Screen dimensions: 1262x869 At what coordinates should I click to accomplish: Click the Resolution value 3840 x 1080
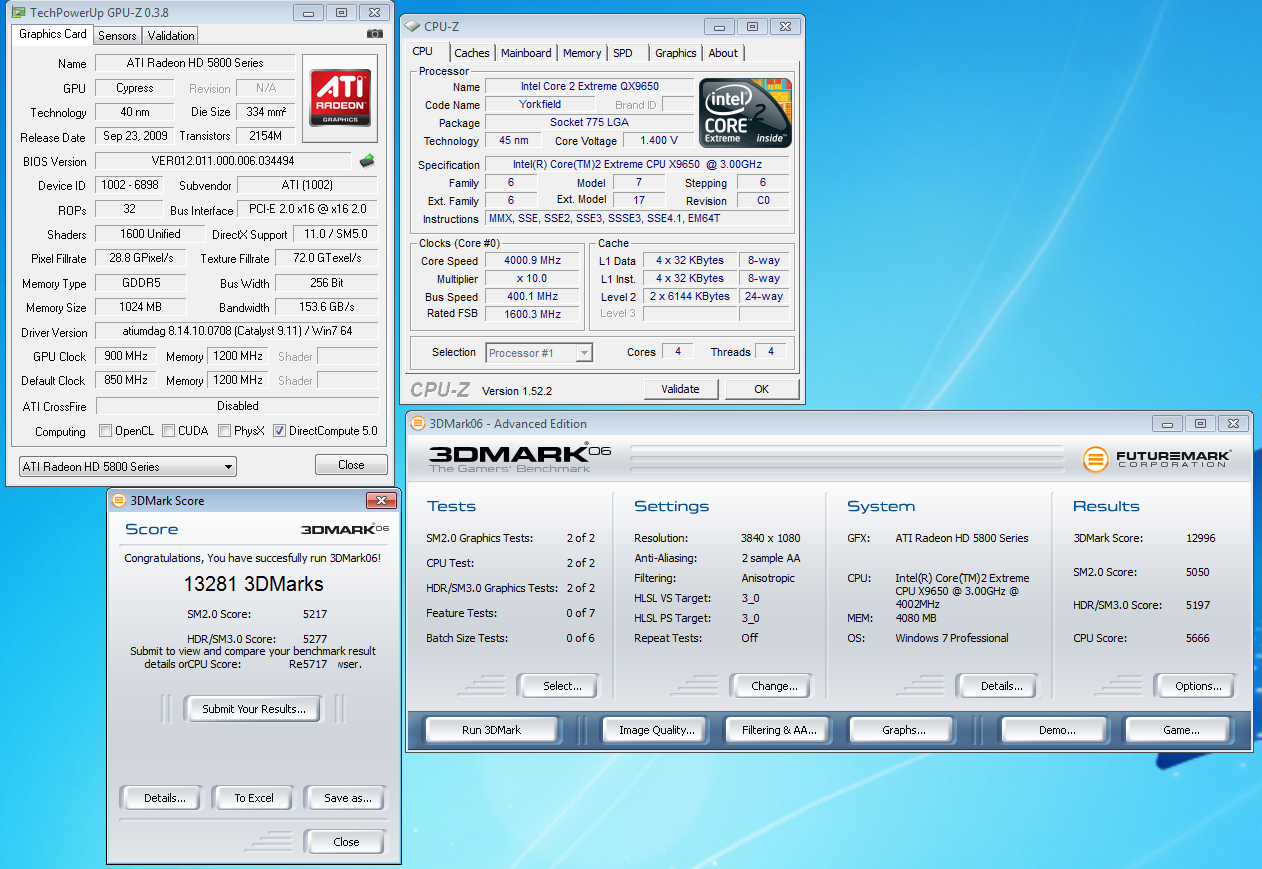pyautogui.click(x=771, y=538)
